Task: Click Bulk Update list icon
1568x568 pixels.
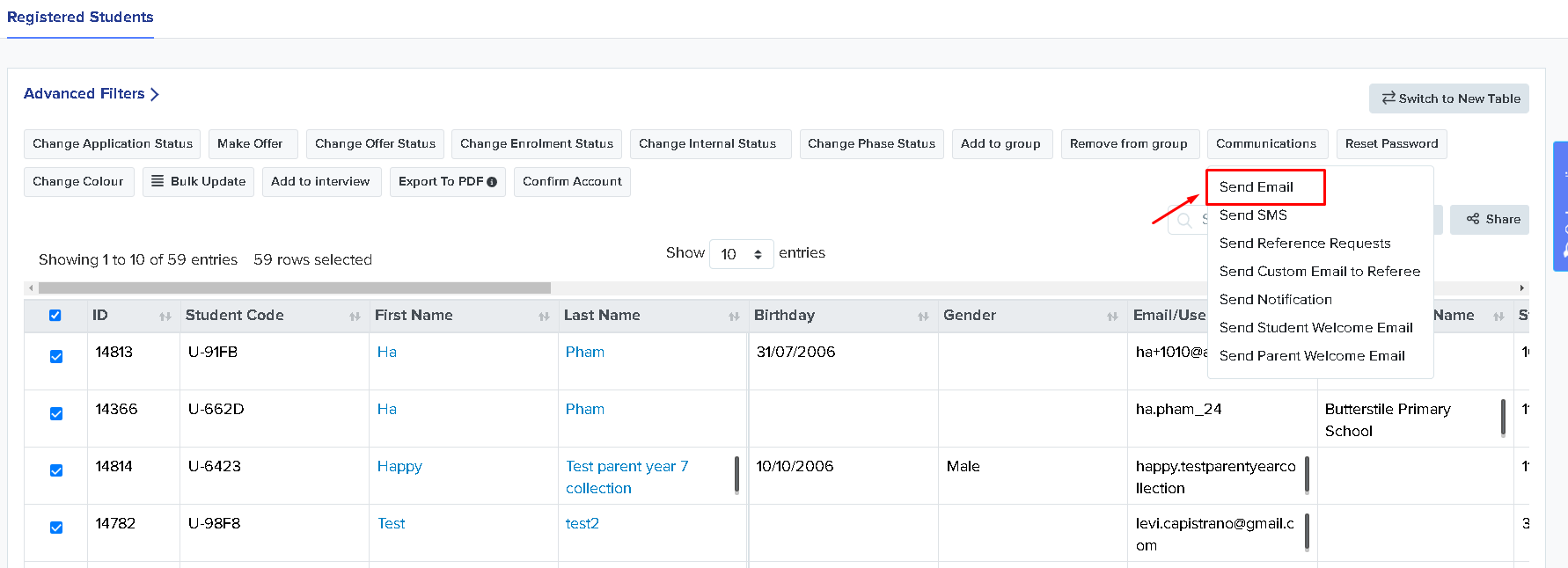Action: 158,181
